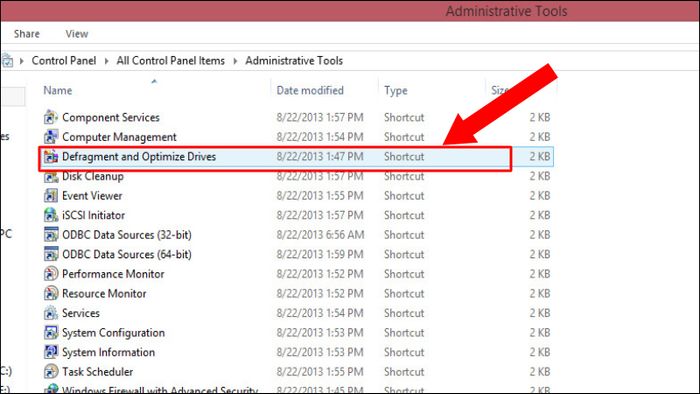Click the Task Scheduler clock icon
700x394 pixels.
[51, 372]
